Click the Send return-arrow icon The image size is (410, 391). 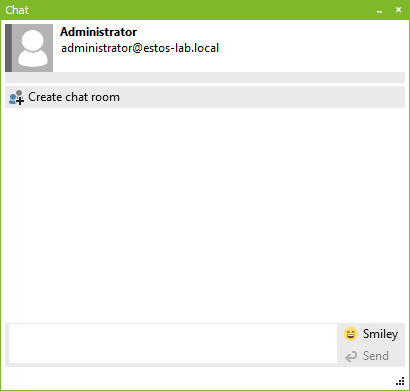[351, 356]
